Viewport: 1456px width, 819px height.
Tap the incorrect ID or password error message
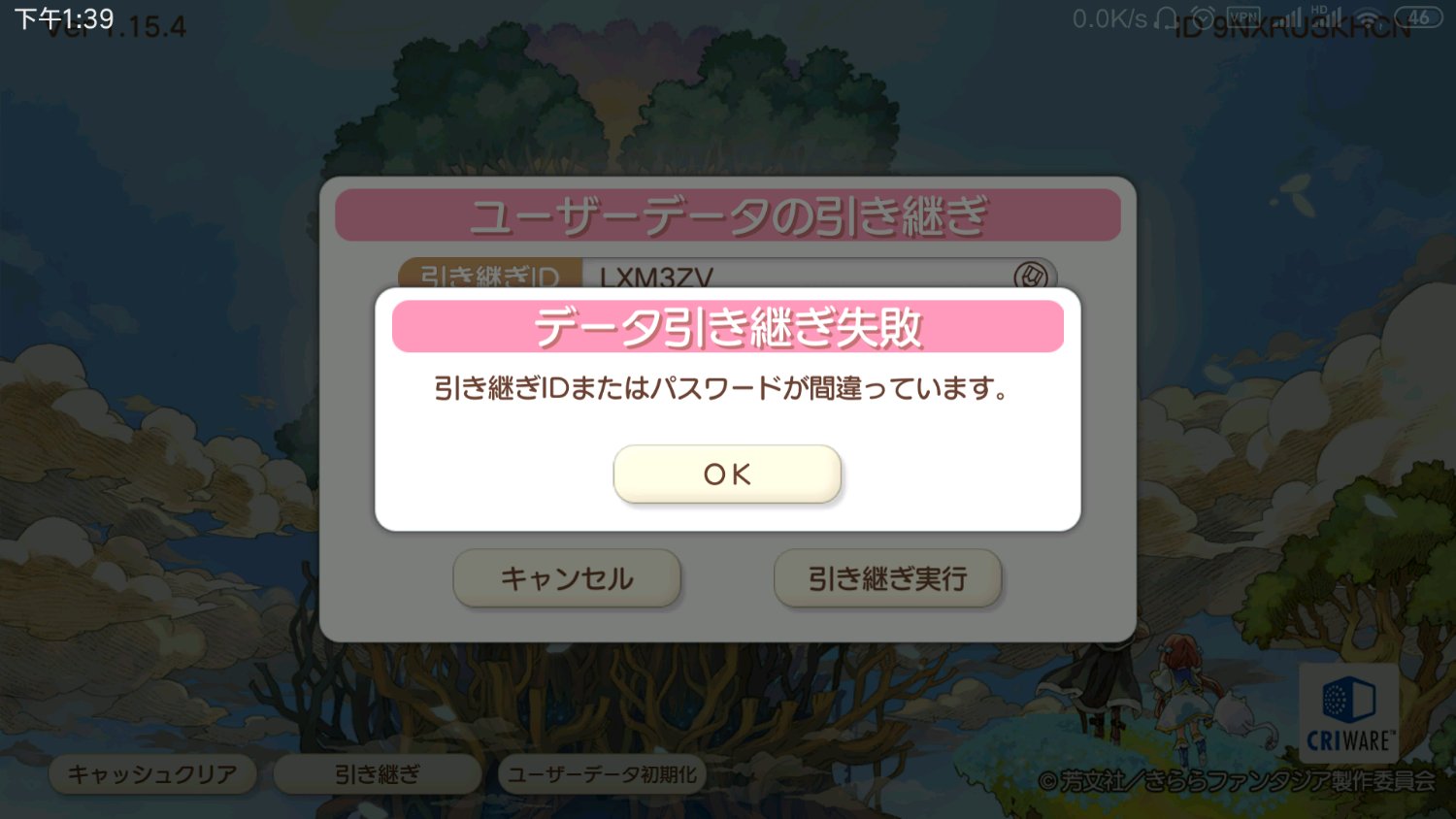pyautogui.click(x=720, y=388)
